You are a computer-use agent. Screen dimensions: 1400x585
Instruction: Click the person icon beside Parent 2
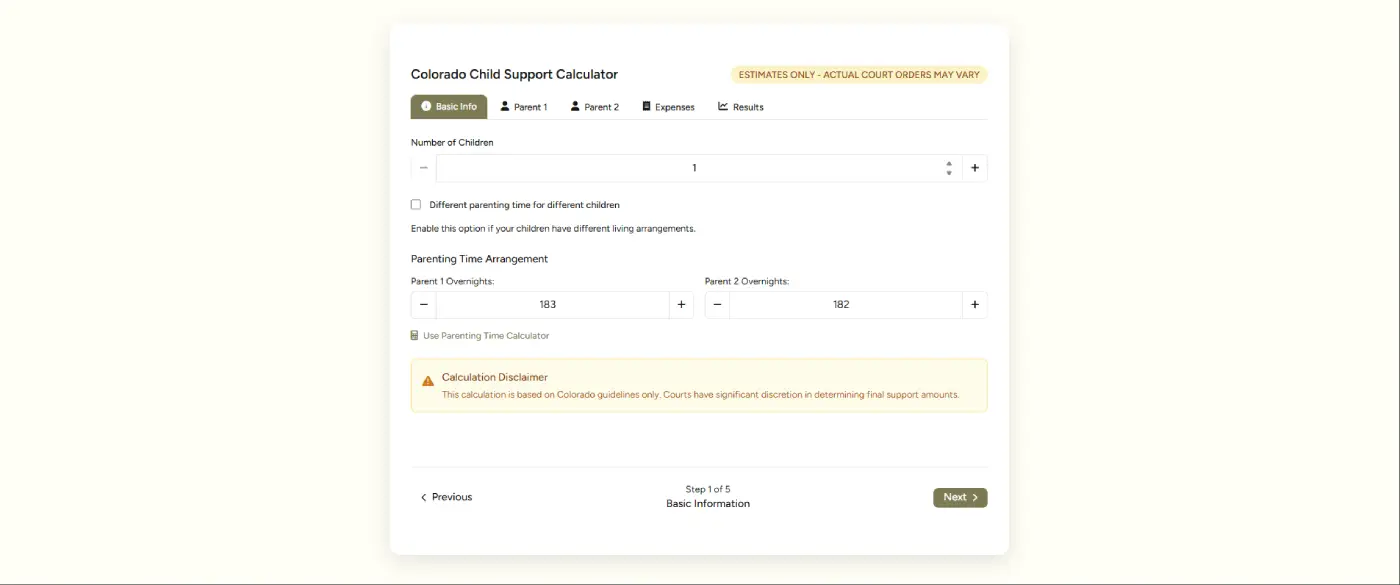pyautogui.click(x=573, y=106)
